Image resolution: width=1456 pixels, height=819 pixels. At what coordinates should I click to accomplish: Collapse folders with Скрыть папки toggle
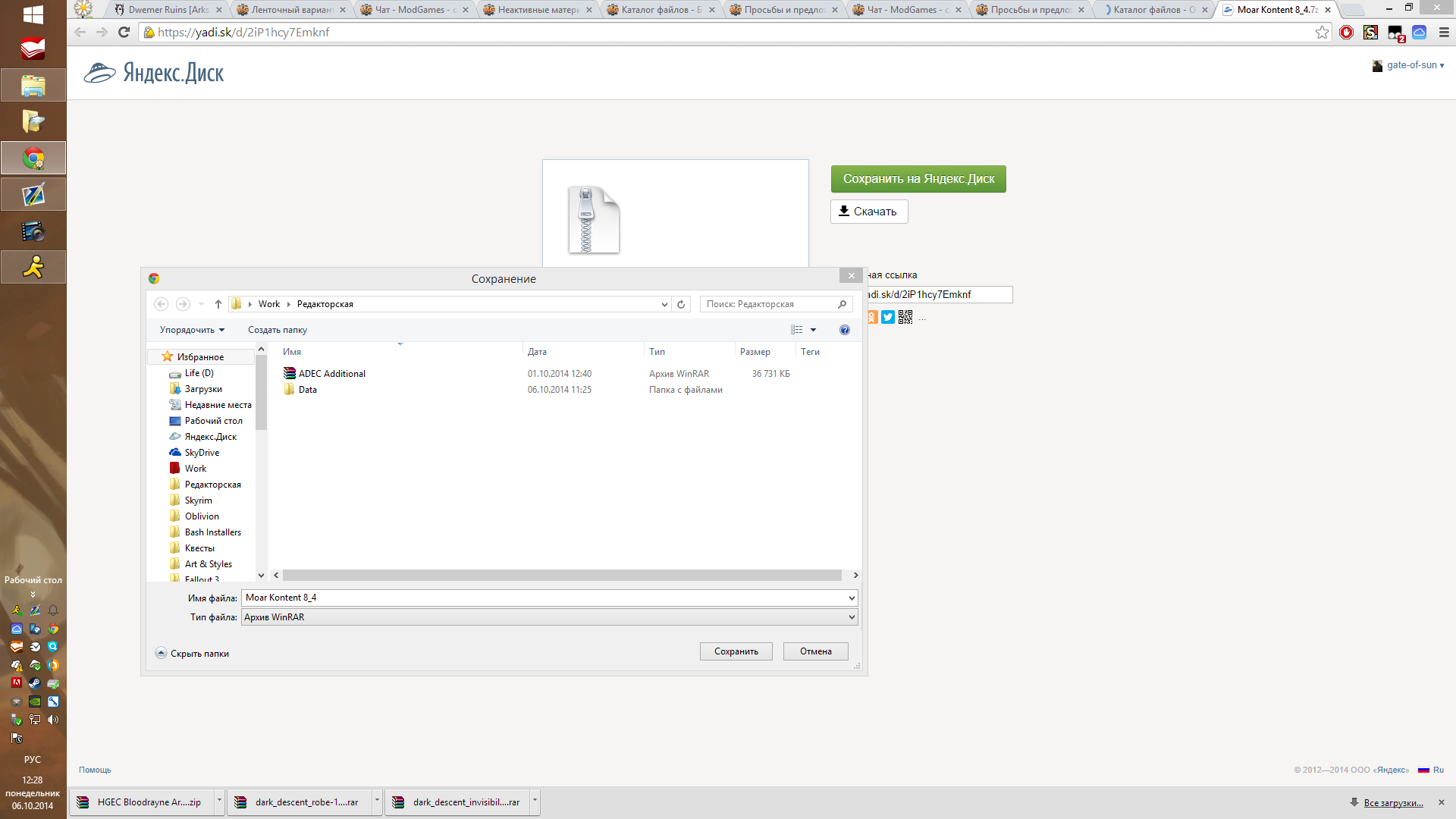193,653
